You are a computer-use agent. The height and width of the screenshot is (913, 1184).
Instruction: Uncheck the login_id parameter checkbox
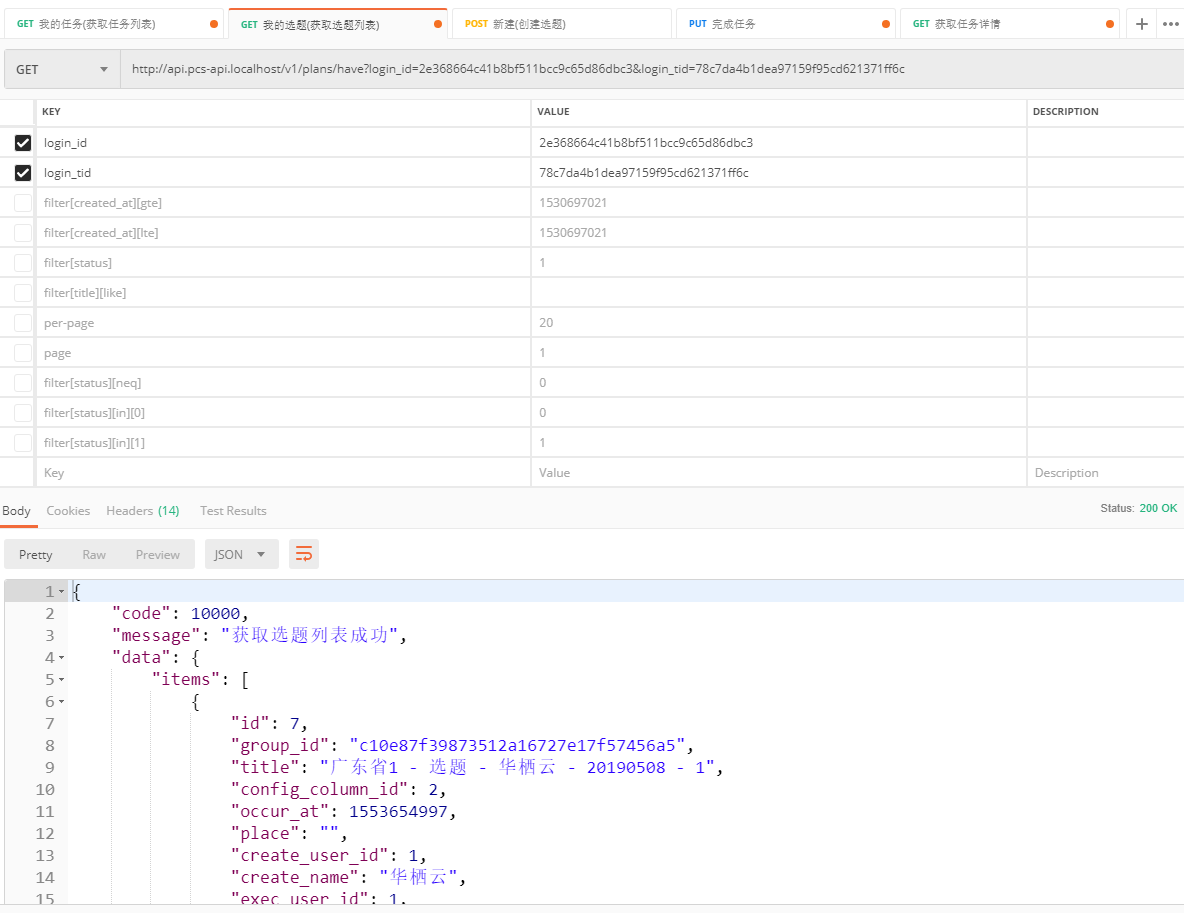23,143
